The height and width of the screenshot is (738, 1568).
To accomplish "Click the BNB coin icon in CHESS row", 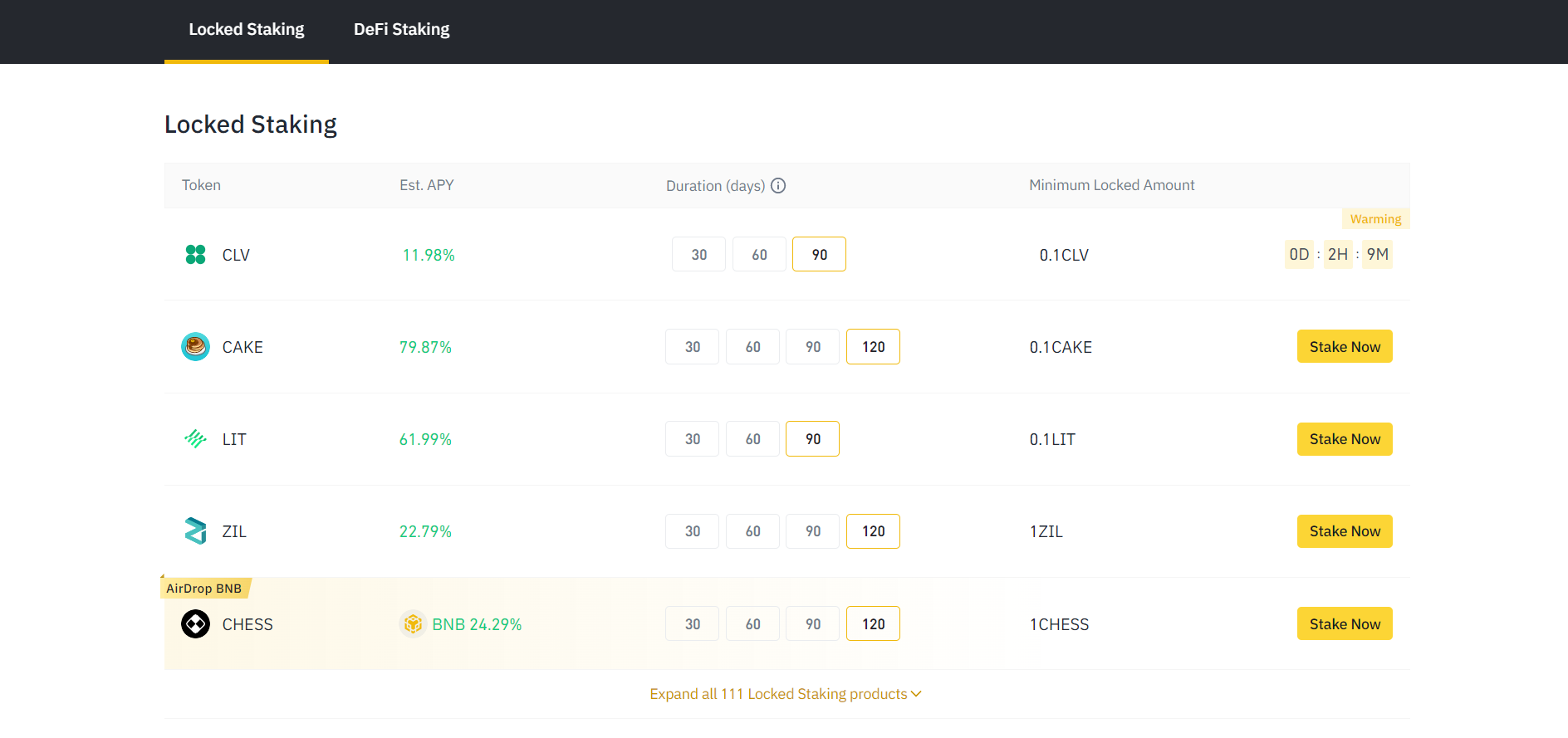I will (x=413, y=623).
